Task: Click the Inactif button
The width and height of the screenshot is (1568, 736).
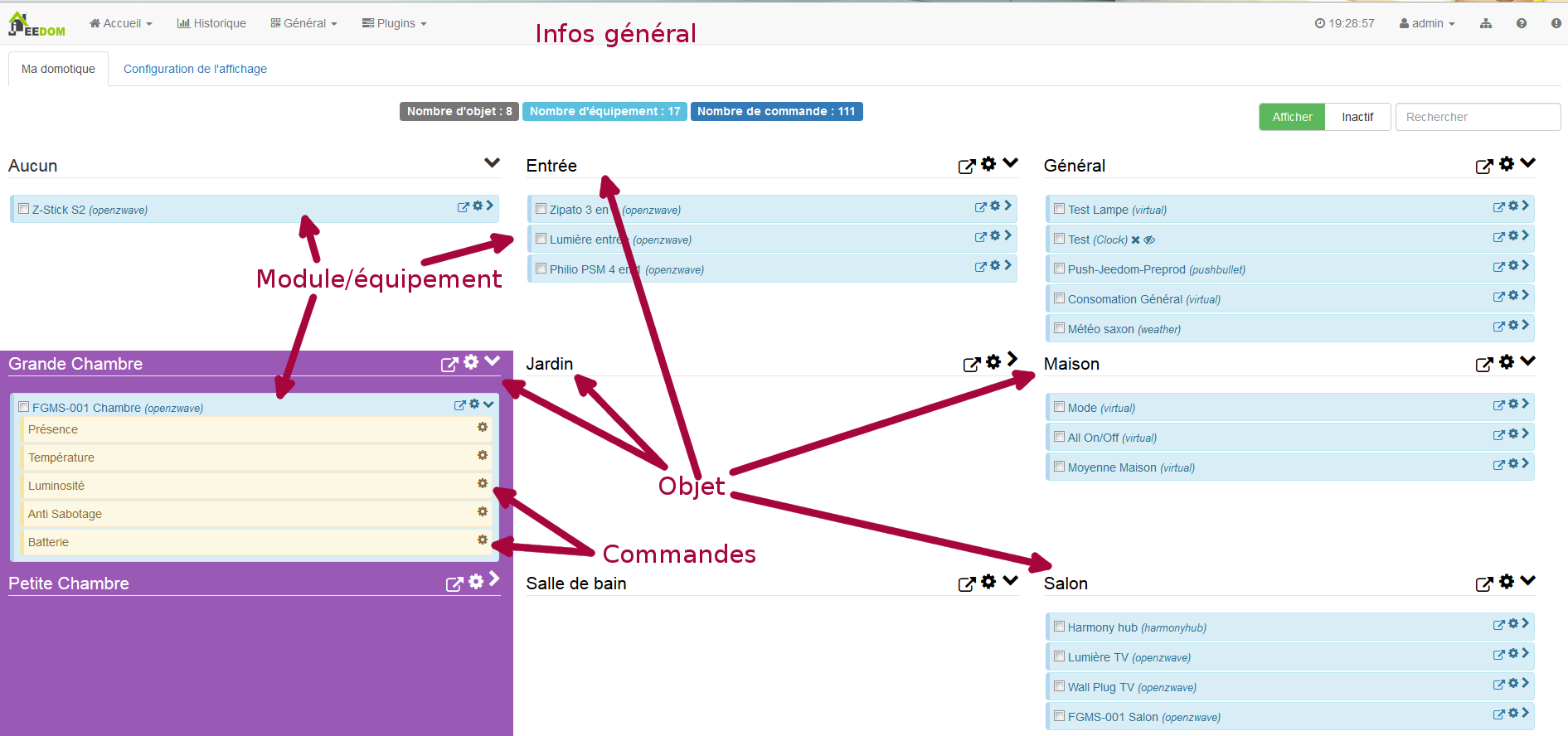Action: pyautogui.click(x=1357, y=117)
